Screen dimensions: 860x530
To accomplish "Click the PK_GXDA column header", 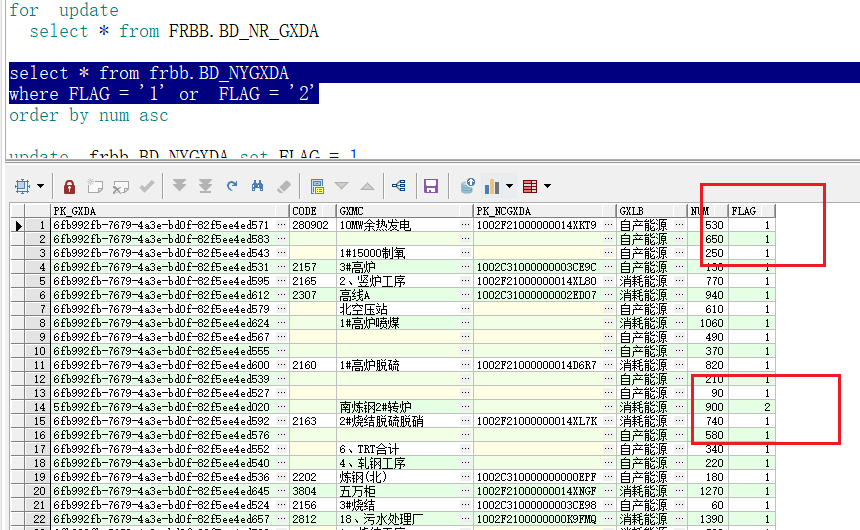I will 169,211.
